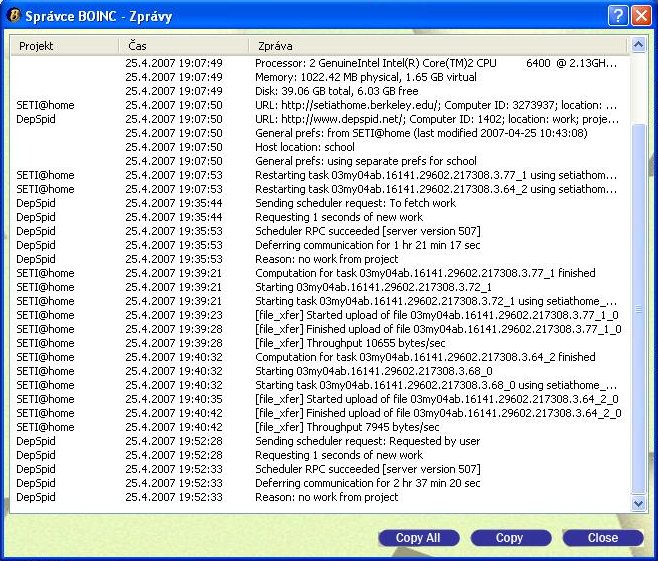Screen dimensions: 658x561
Task: Click the scrollbar down arrow
Action: (638, 503)
